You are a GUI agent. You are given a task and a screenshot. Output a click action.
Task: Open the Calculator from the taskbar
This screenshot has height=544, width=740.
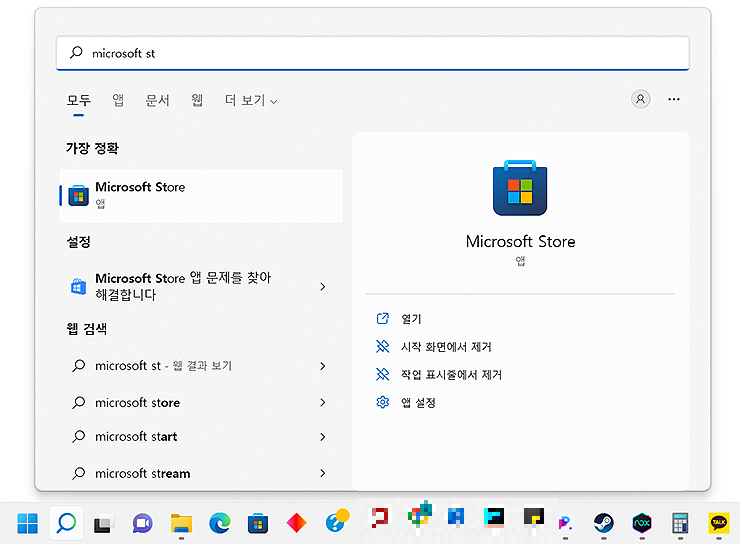pos(680,523)
